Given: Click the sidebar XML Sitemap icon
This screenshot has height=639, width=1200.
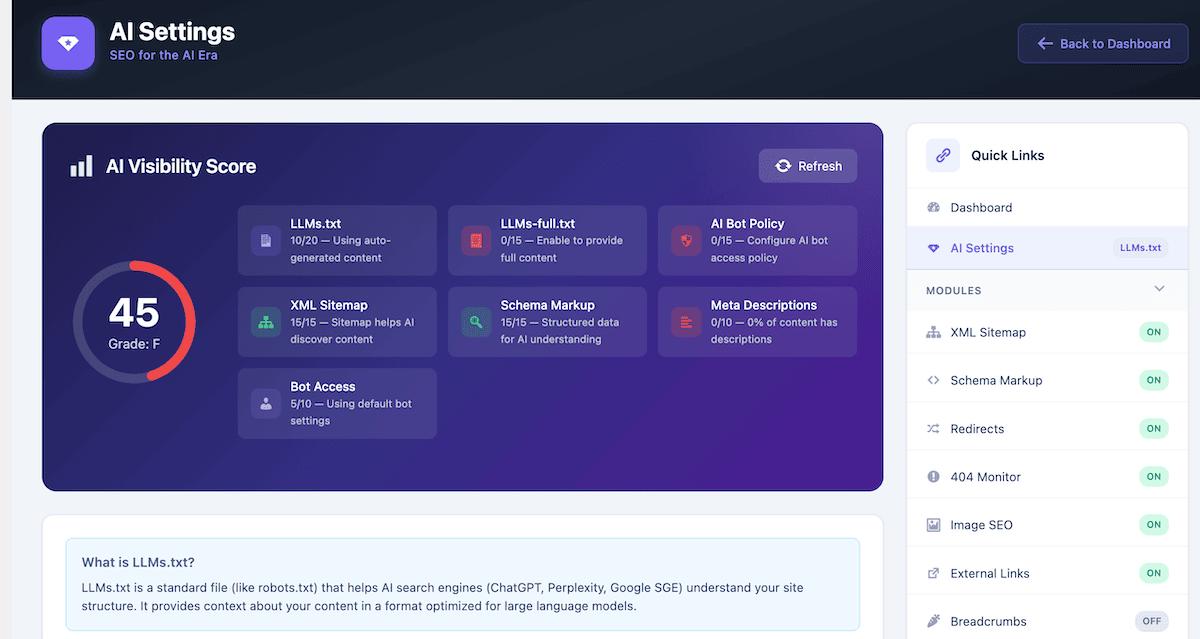Looking at the screenshot, I should click(934, 332).
